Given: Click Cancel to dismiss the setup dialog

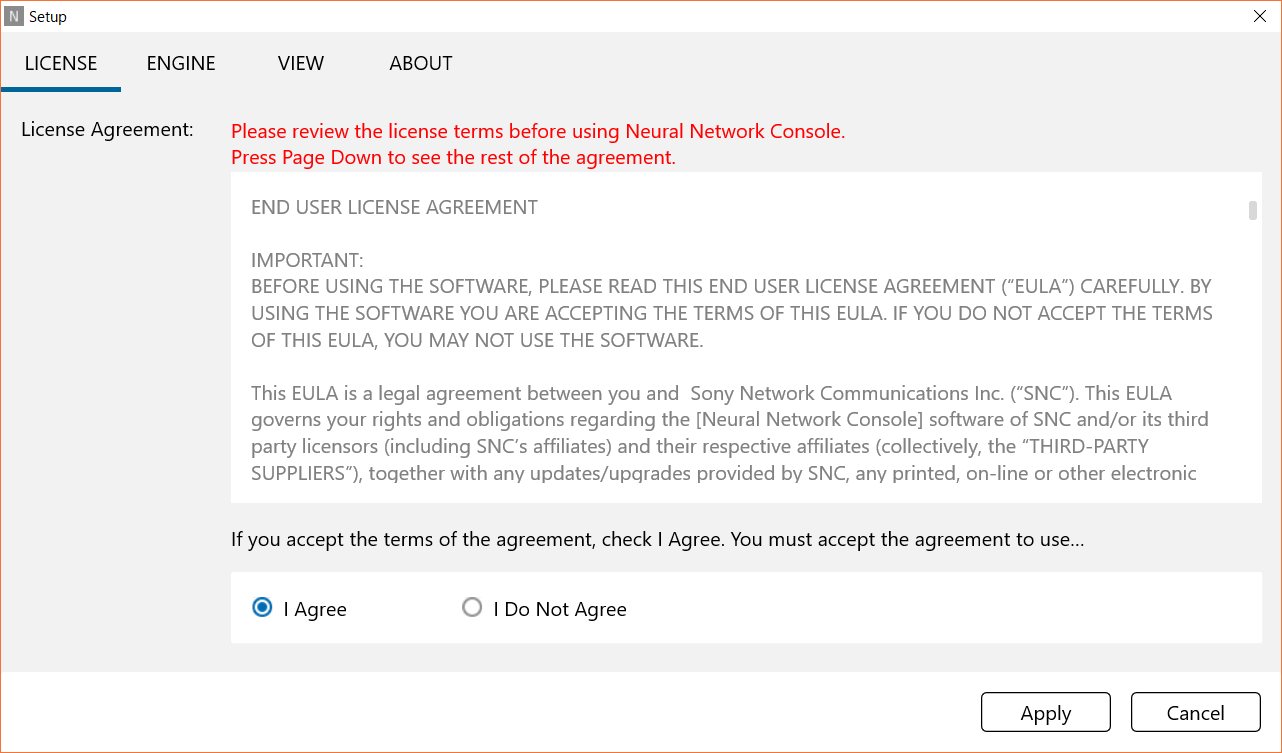Looking at the screenshot, I should tap(1195, 712).
